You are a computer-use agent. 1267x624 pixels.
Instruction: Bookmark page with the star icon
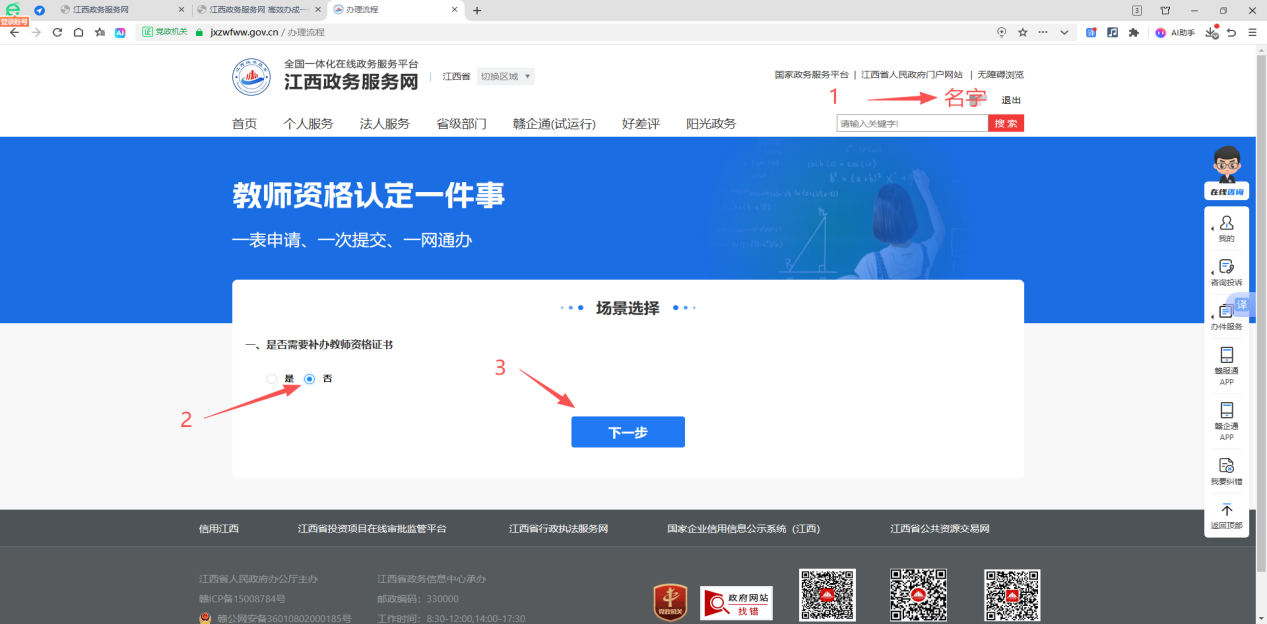1023,32
